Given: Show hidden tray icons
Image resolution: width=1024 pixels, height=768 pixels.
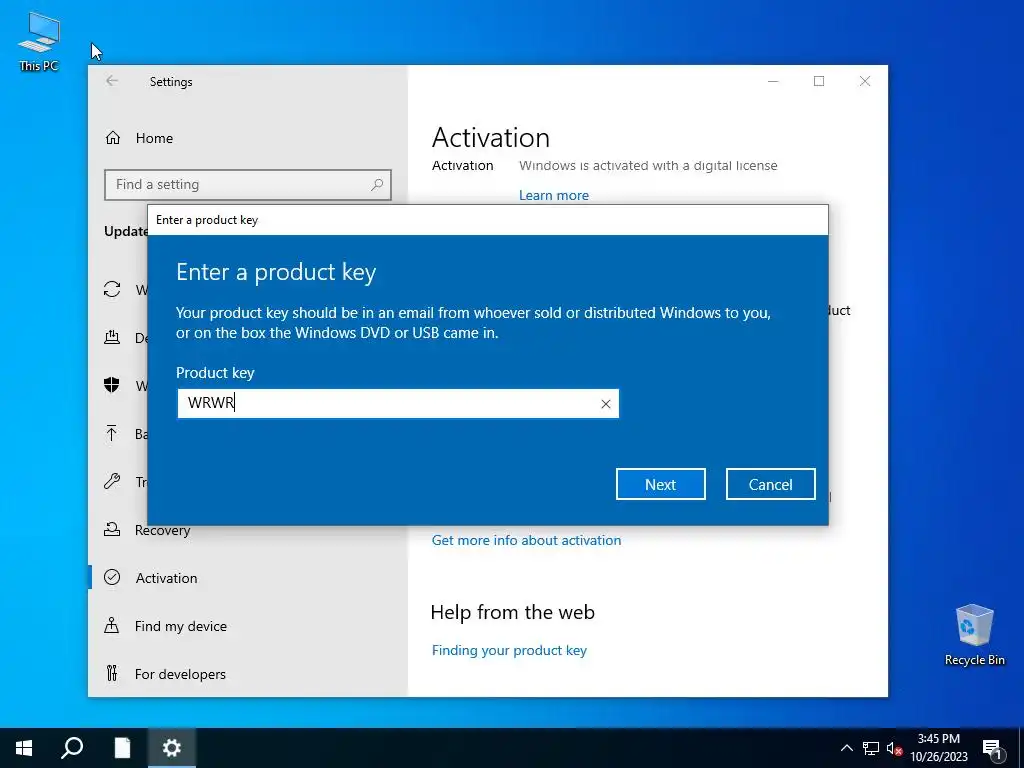Looking at the screenshot, I should pyautogui.click(x=846, y=748).
